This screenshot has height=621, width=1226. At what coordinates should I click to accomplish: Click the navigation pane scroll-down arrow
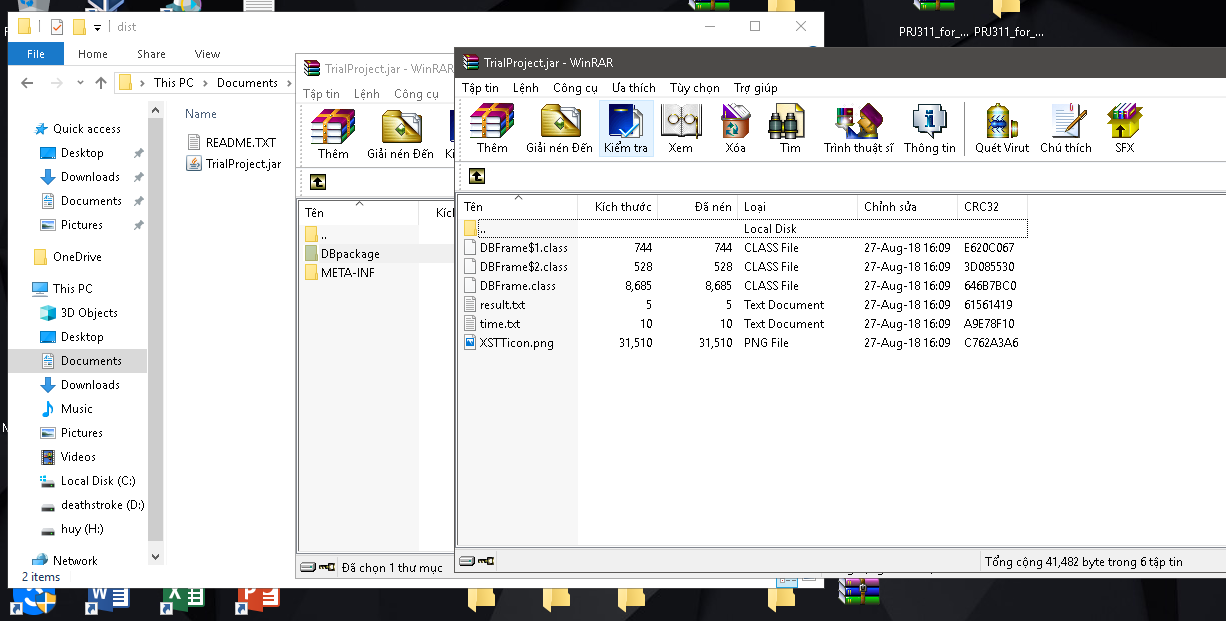click(x=155, y=556)
